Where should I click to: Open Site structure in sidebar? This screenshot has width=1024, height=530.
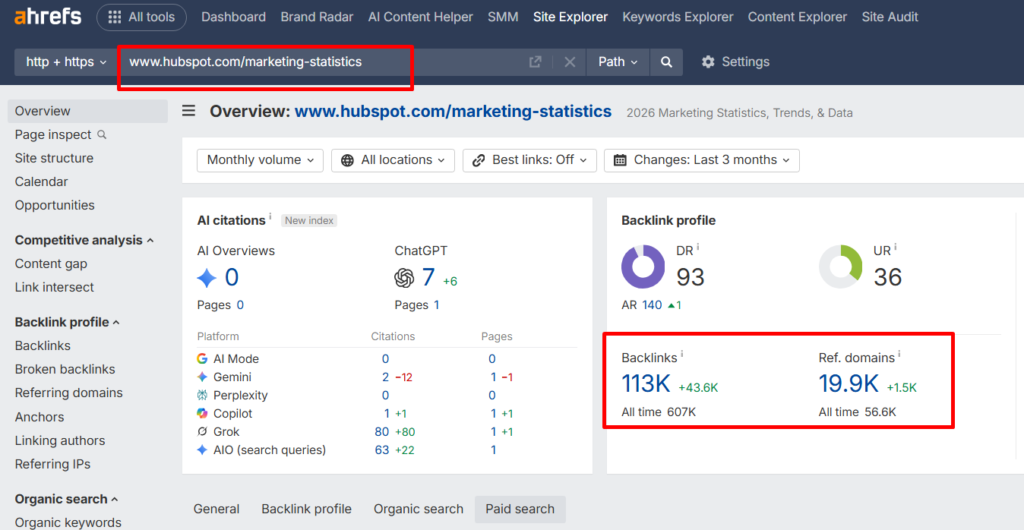tap(54, 158)
